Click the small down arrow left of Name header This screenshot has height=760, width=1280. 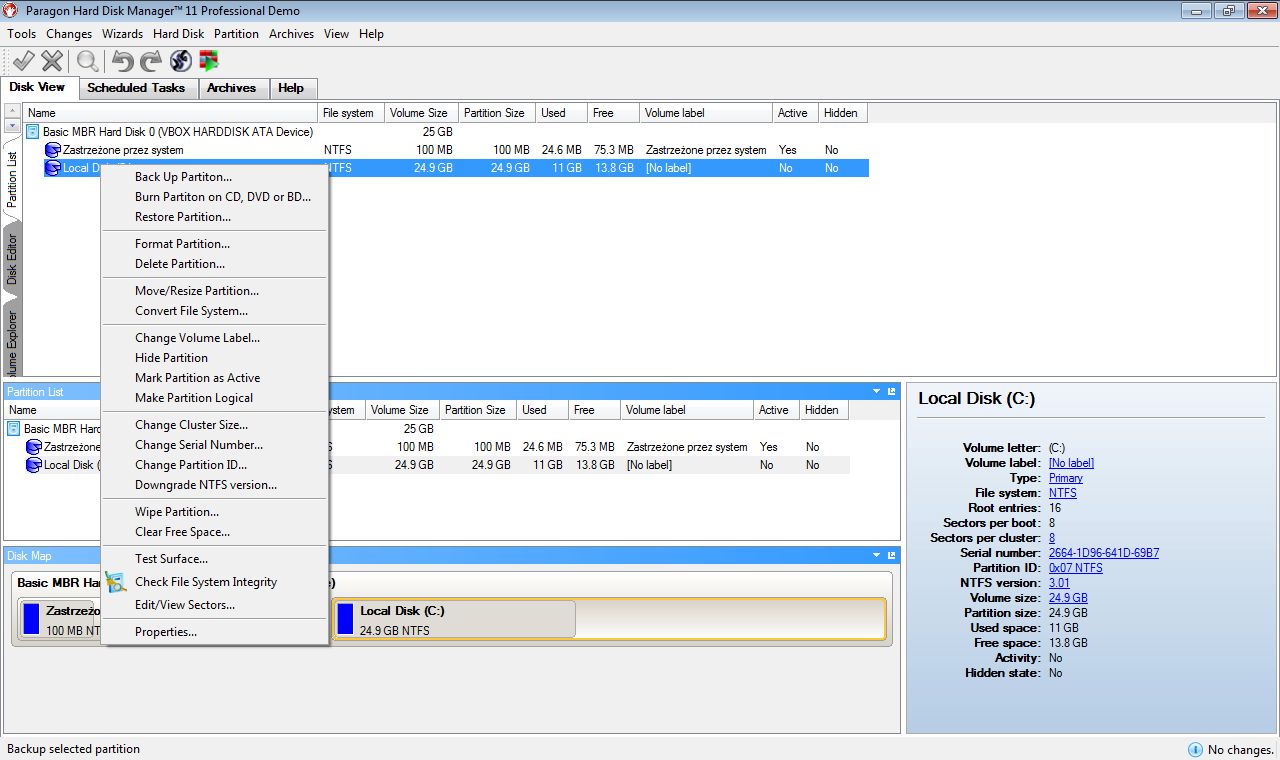(x=12, y=125)
